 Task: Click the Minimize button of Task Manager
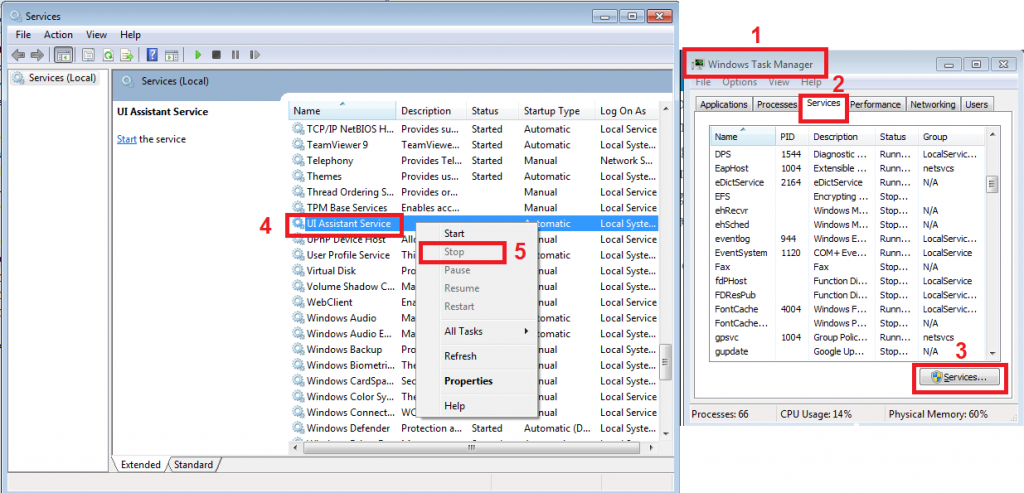coord(949,64)
